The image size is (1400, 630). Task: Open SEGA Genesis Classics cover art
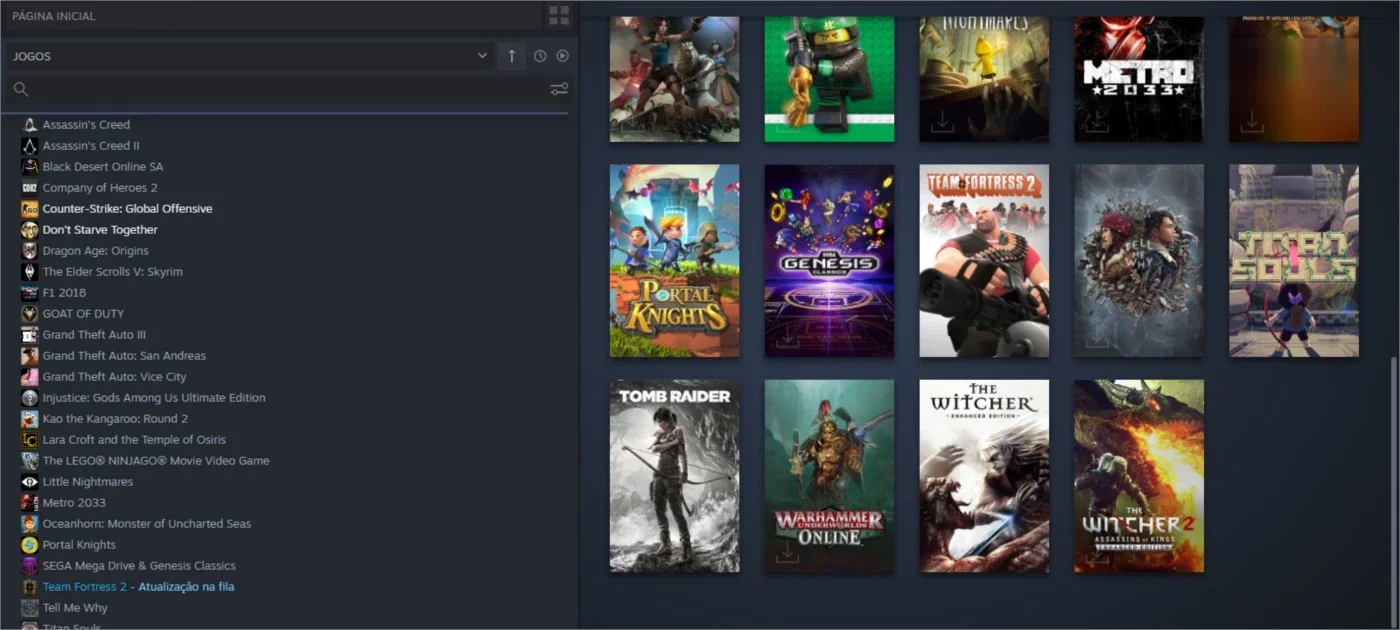[830, 261]
